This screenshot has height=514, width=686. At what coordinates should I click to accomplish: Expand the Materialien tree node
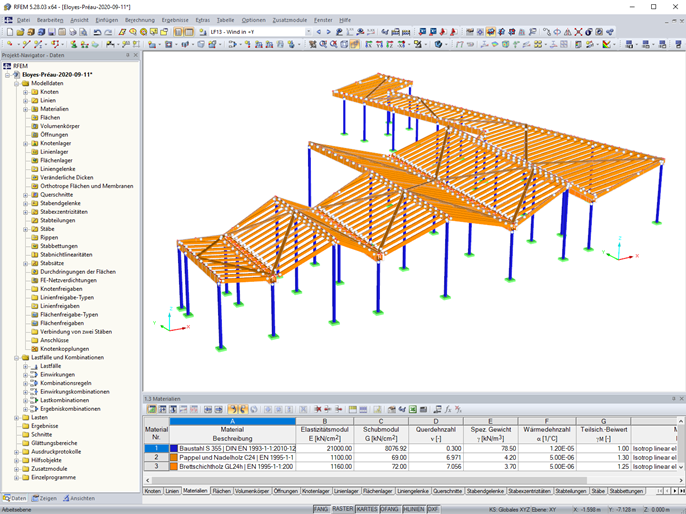coord(25,109)
